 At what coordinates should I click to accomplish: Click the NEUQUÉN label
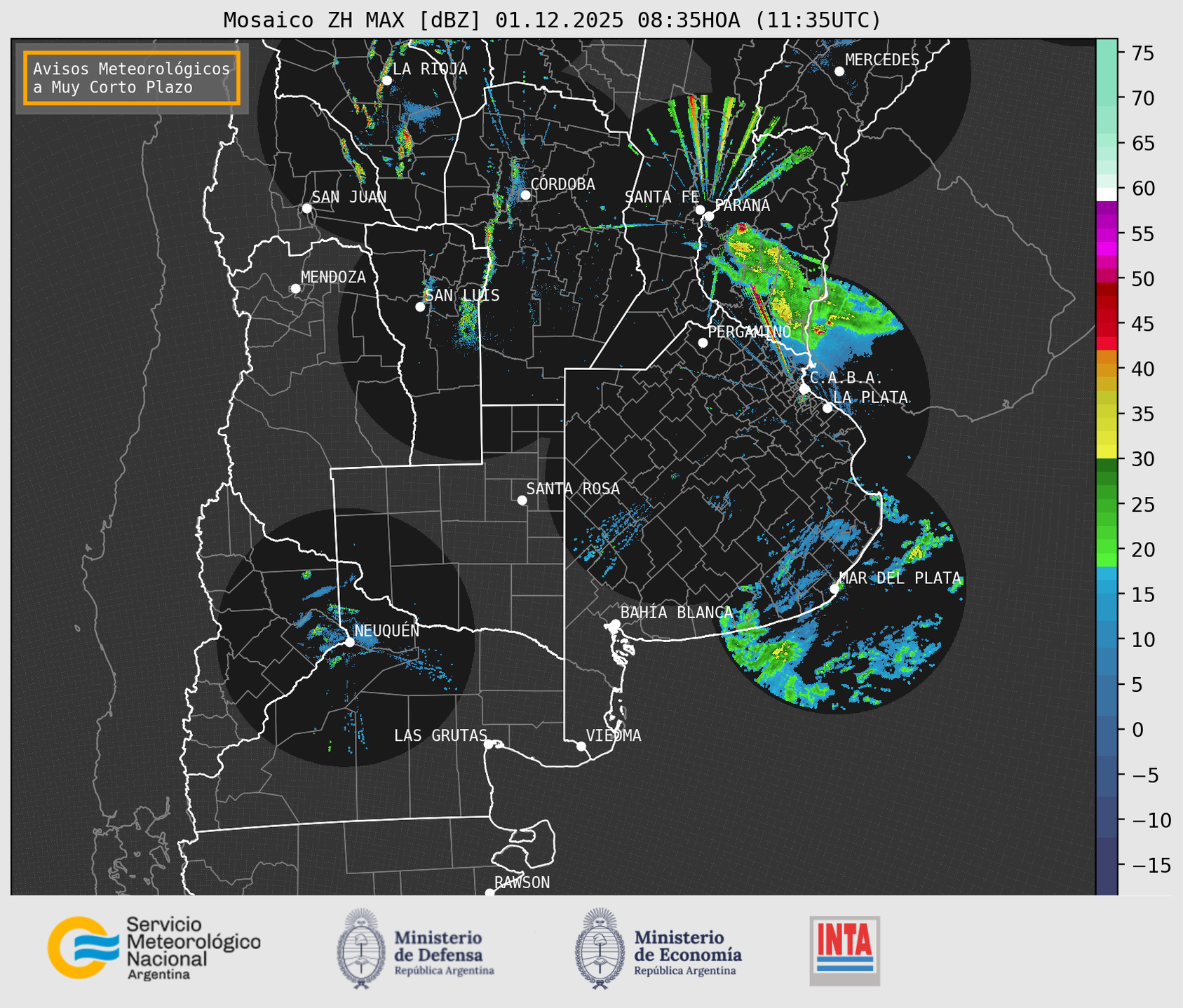click(386, 630)
